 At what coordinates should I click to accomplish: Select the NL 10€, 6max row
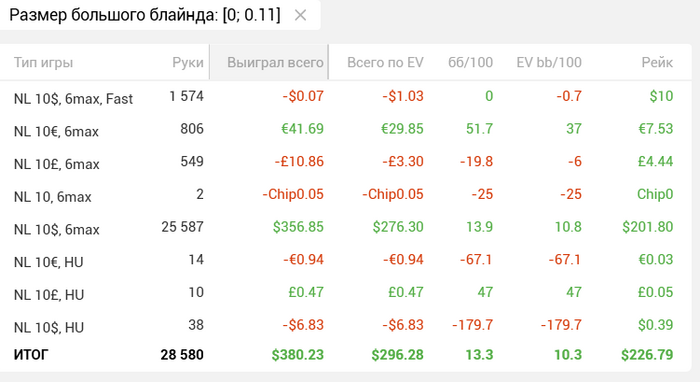pyautogui.click(x=346, y=129)
